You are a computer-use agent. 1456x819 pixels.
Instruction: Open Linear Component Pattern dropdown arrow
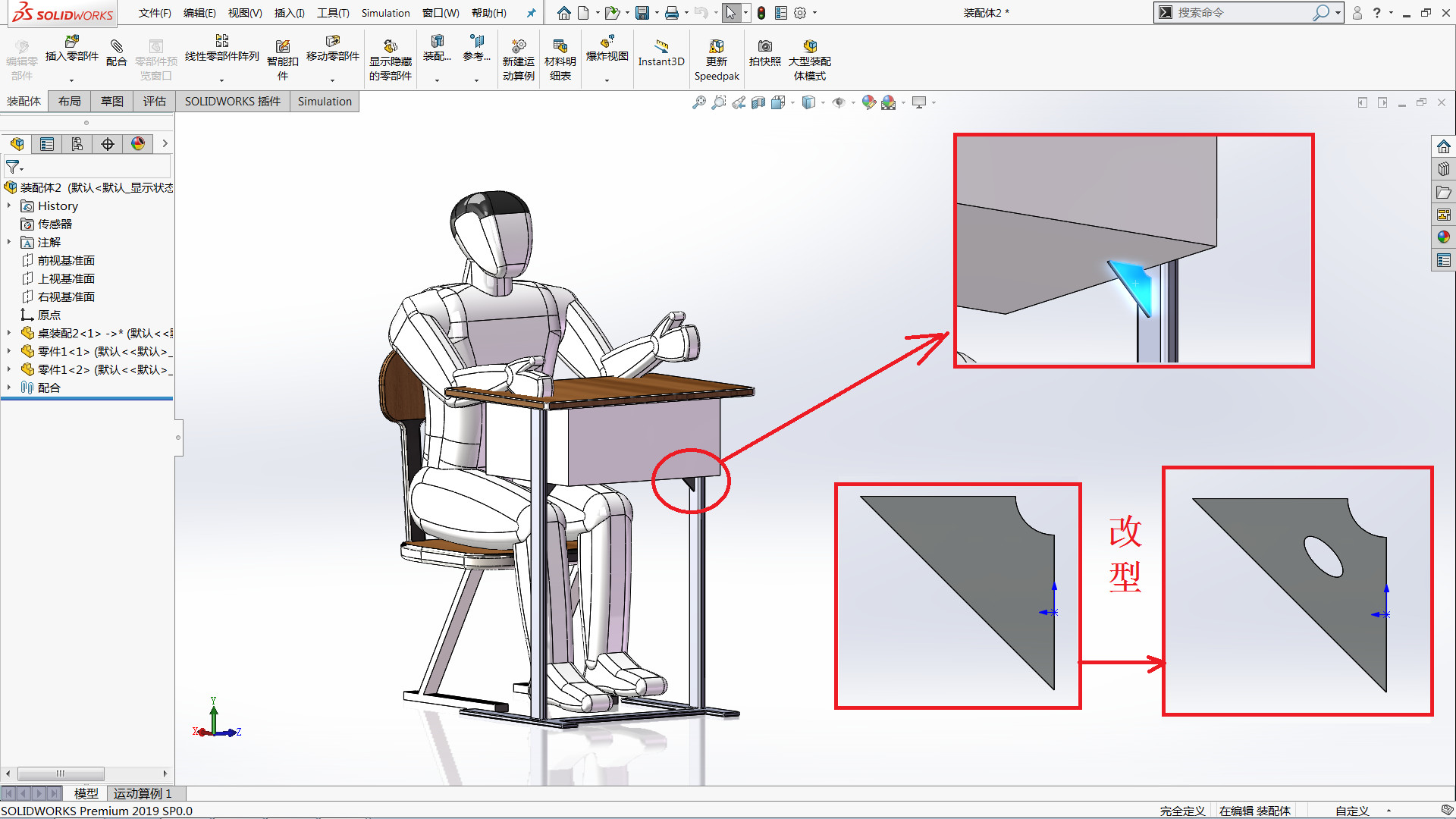click(222, 80)
